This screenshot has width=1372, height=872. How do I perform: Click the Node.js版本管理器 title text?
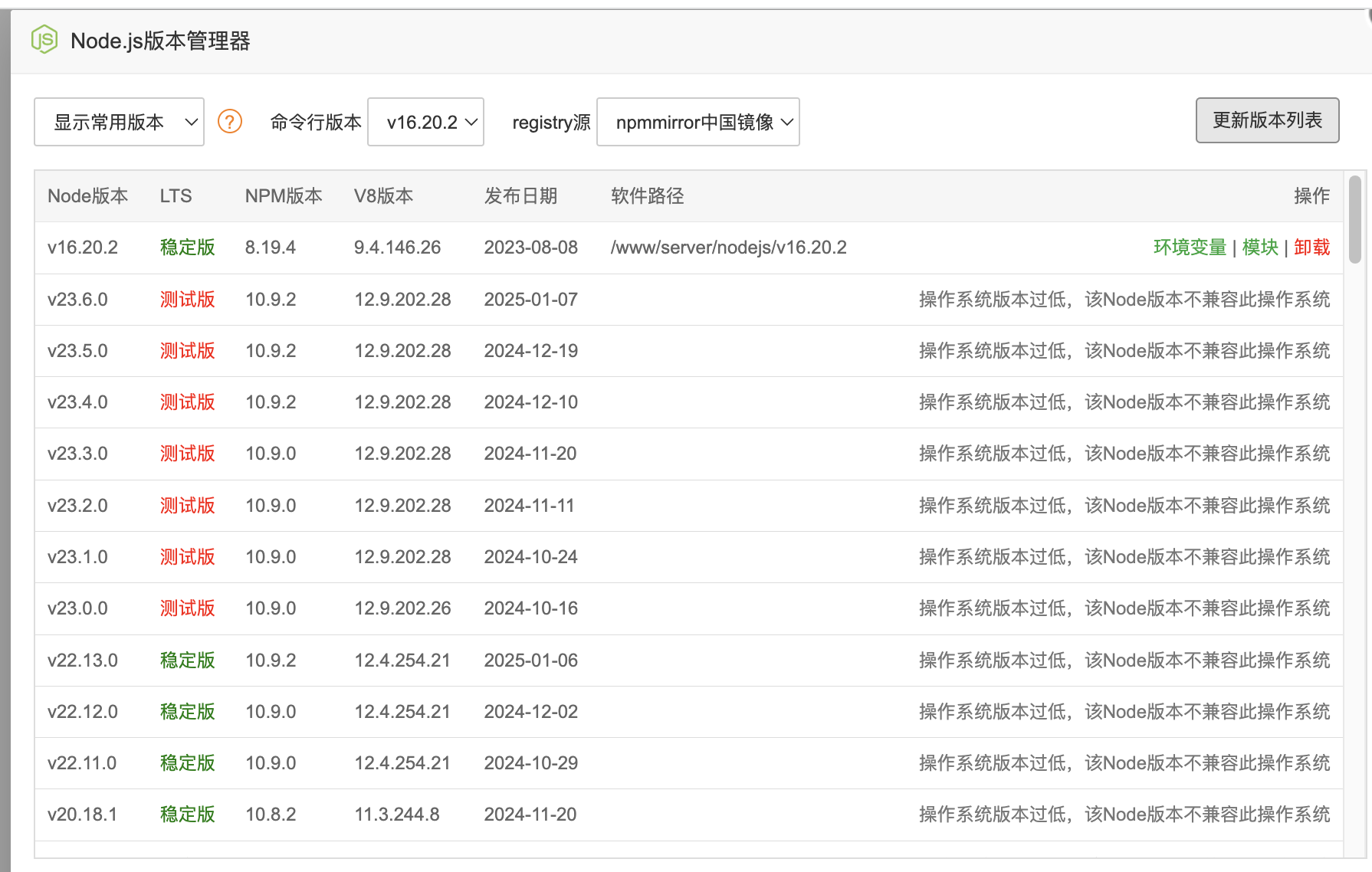pyautogui.click(x=160, y=41)
